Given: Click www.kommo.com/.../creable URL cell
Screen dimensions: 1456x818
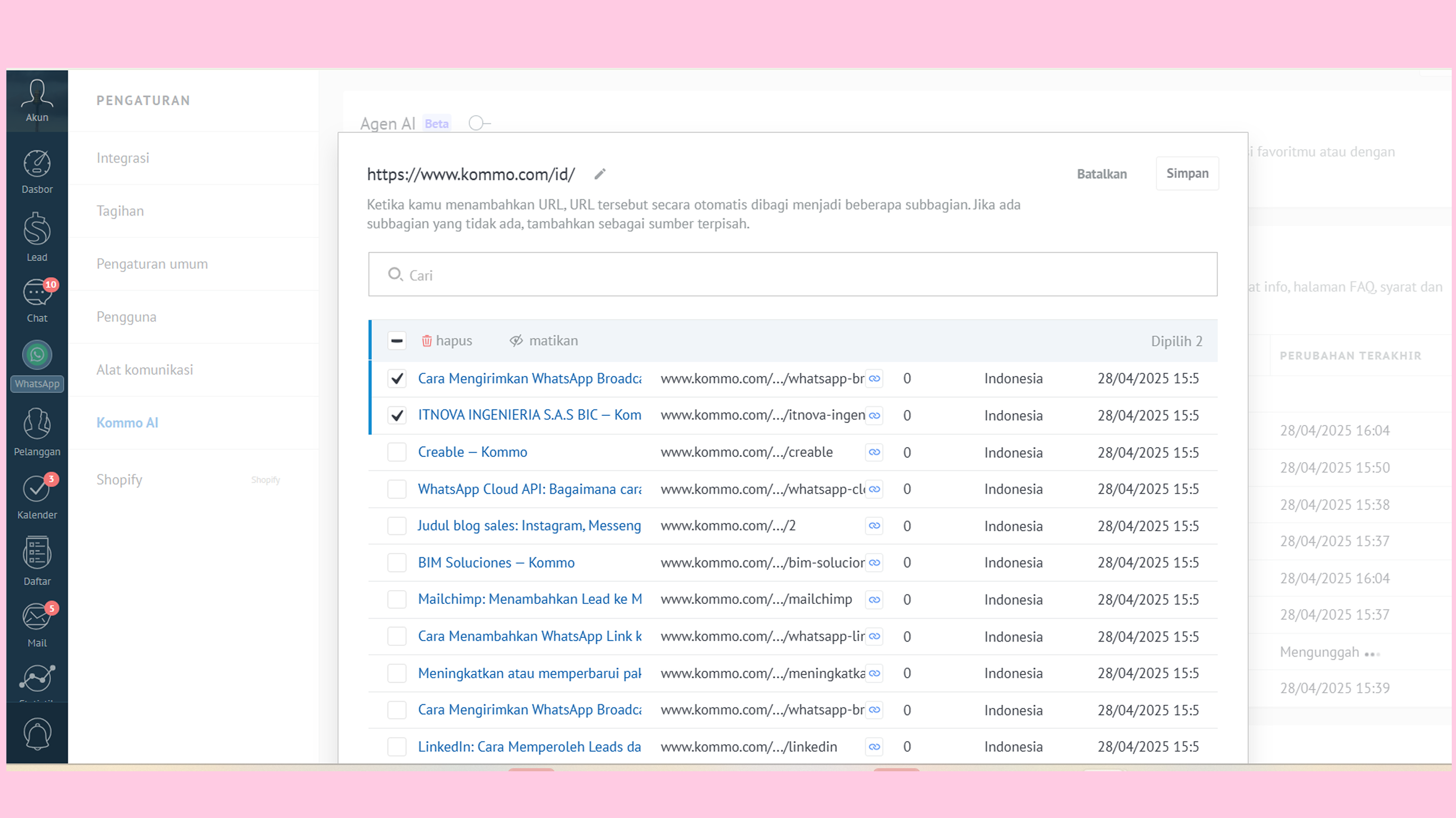Looking at the screenshot, I should tap(747, 452).
